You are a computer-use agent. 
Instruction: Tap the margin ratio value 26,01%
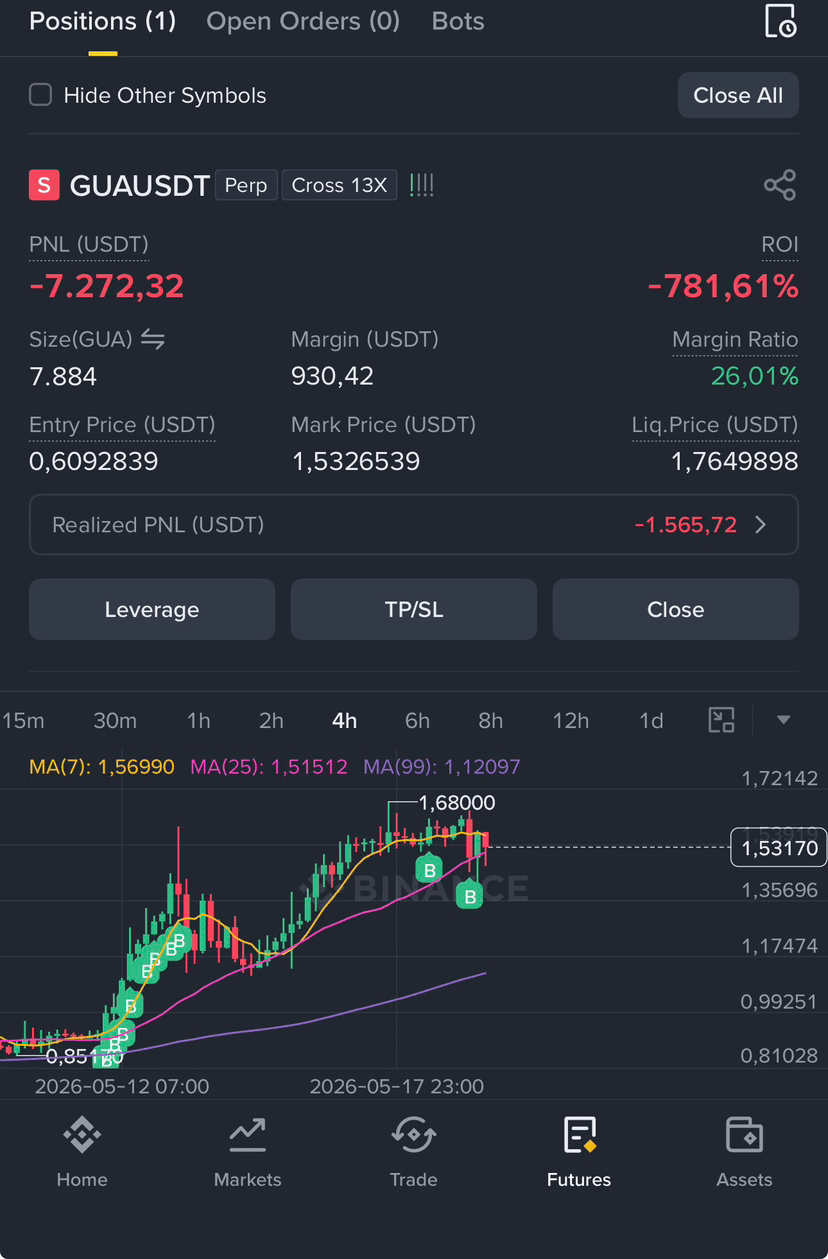point(755,376)
